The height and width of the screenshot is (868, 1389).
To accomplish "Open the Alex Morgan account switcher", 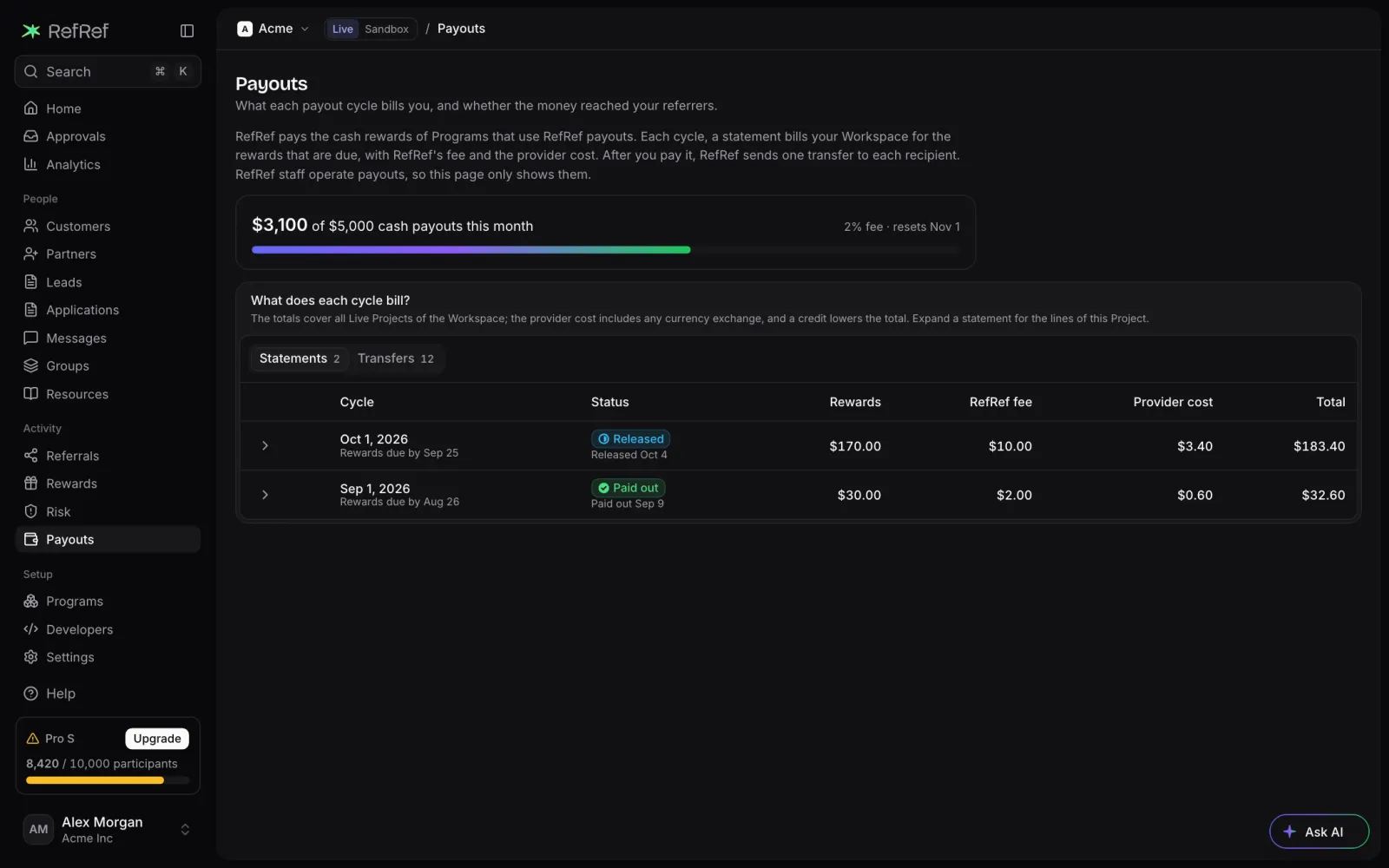I will click(x=108, y=830).
